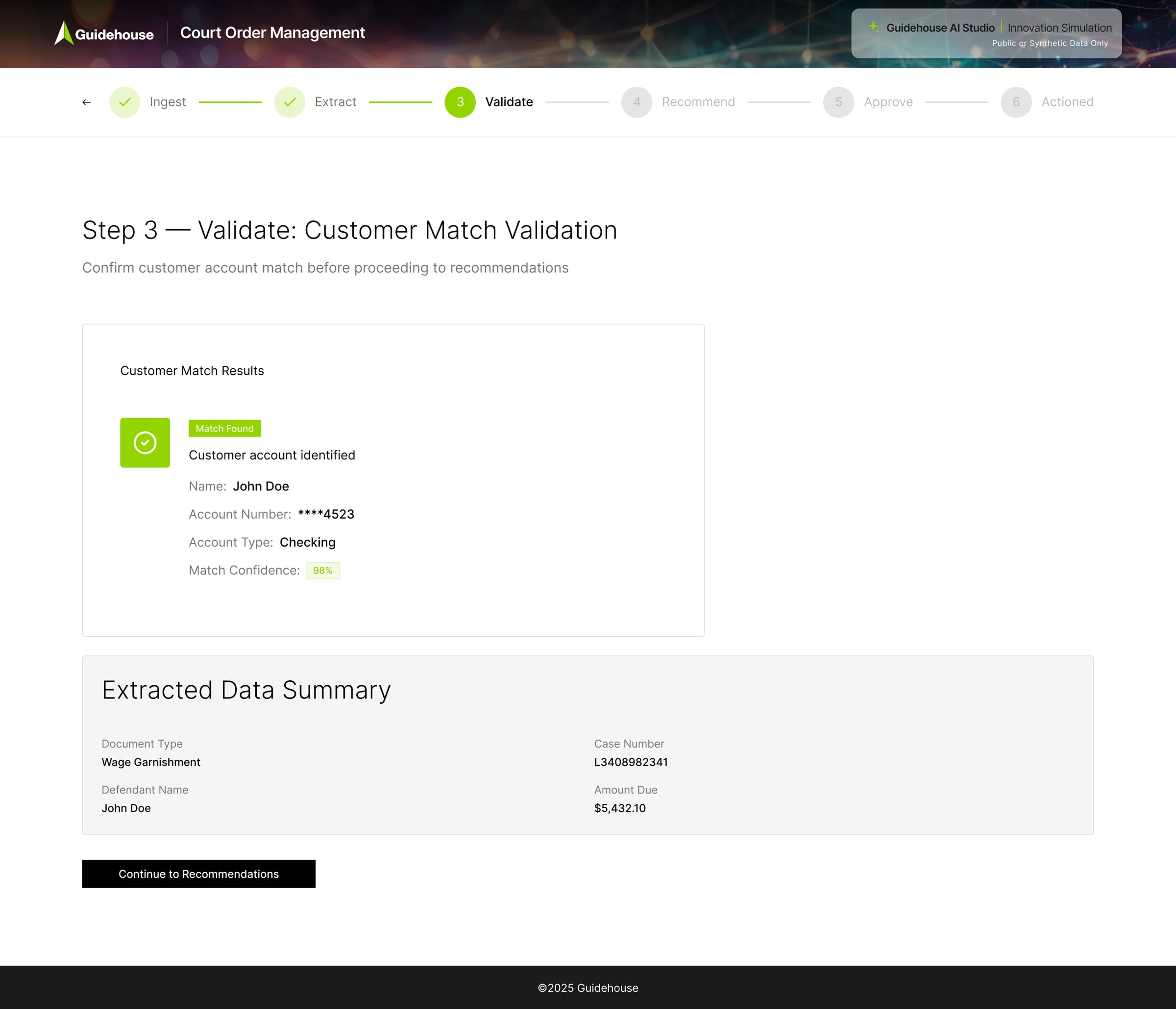The width and height of the screenshot is (1176, 1009).
Task: Click the sparkle icon in Guidehouse AI Studio badge
Action: (x=872, y=26)
